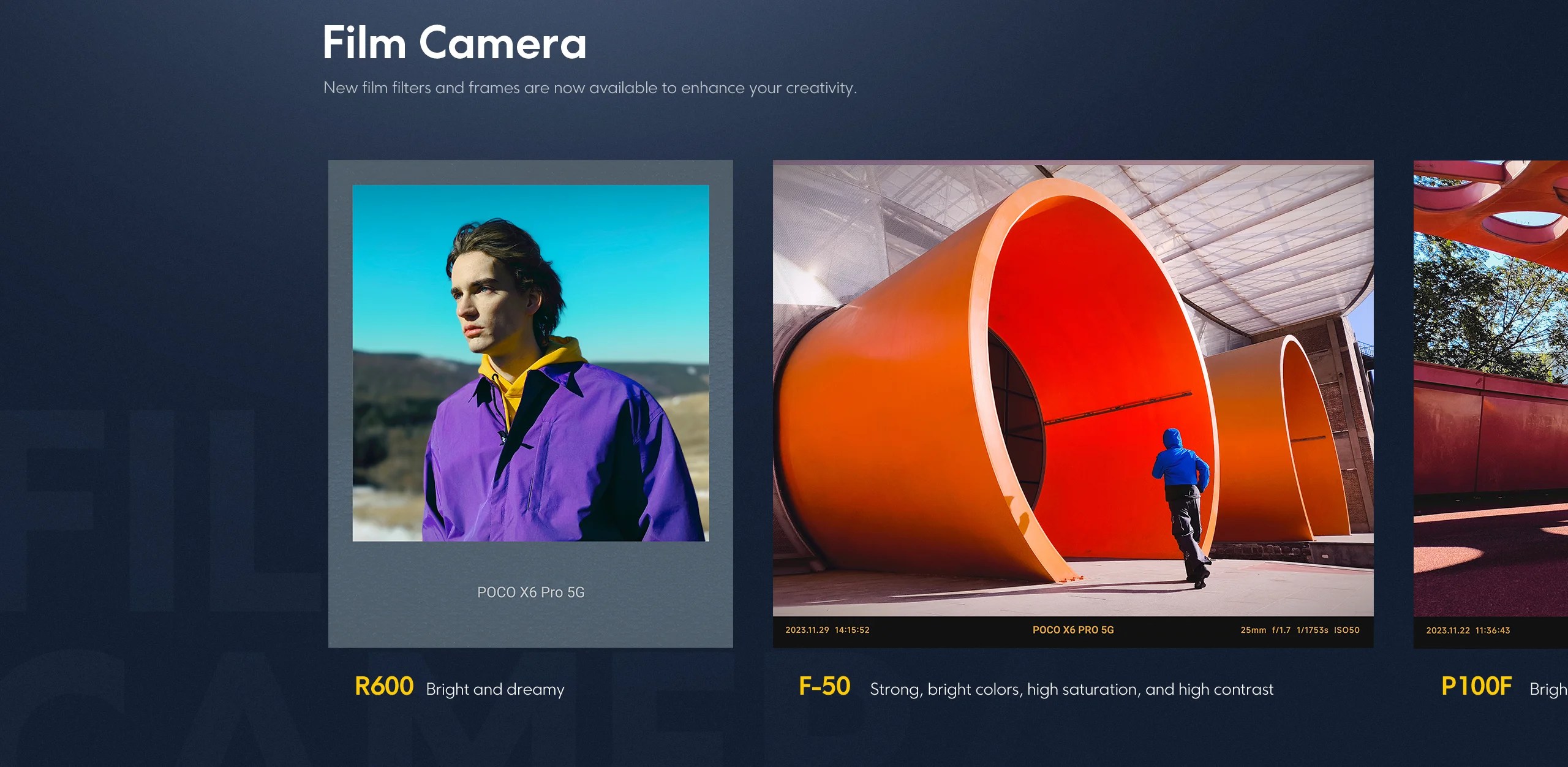The image size is (1568, 767).
Task: Click the 'Film Camera' heading
Action: tap(454, 43)
